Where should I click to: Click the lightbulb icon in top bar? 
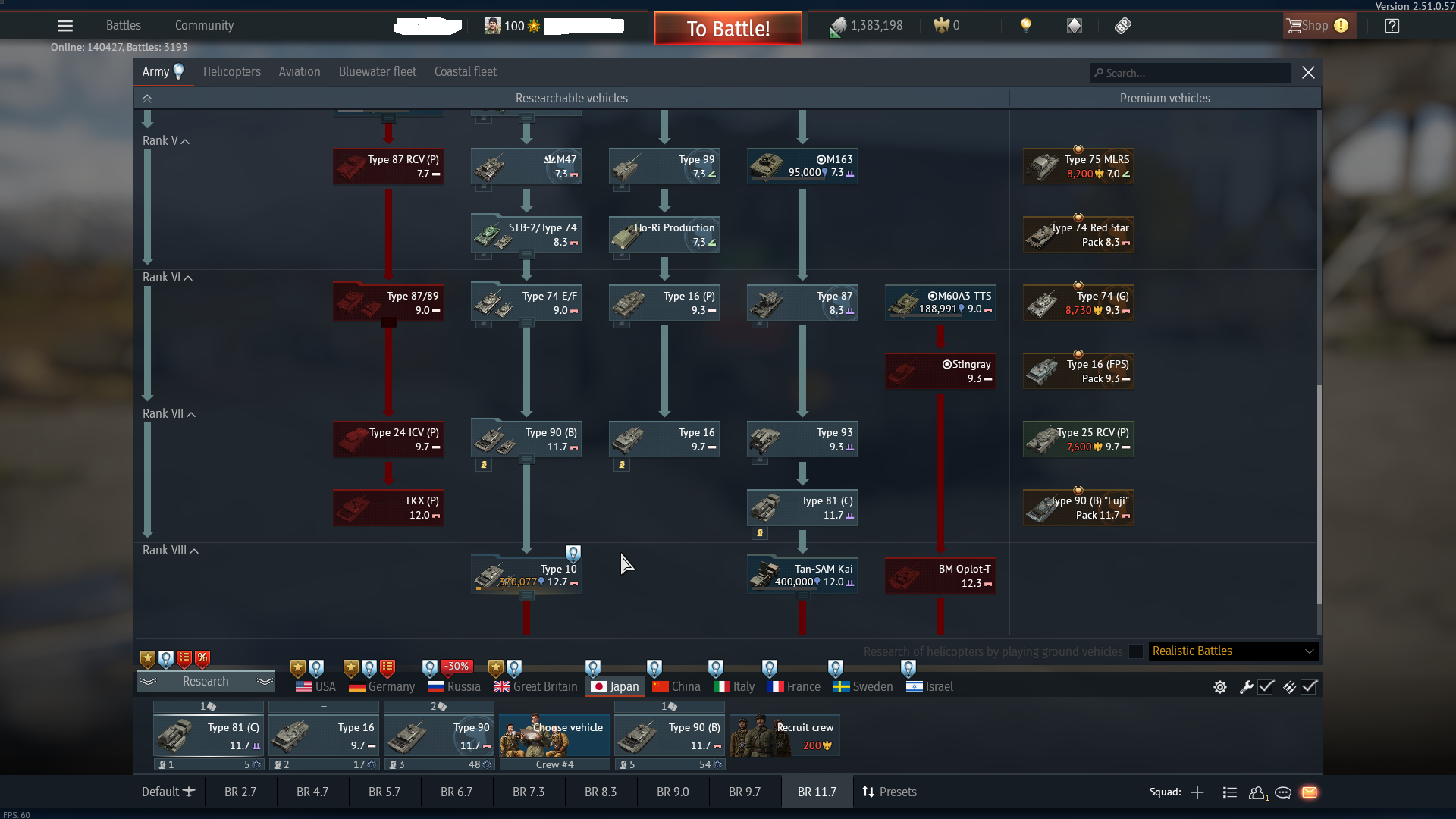[1026, 26]
